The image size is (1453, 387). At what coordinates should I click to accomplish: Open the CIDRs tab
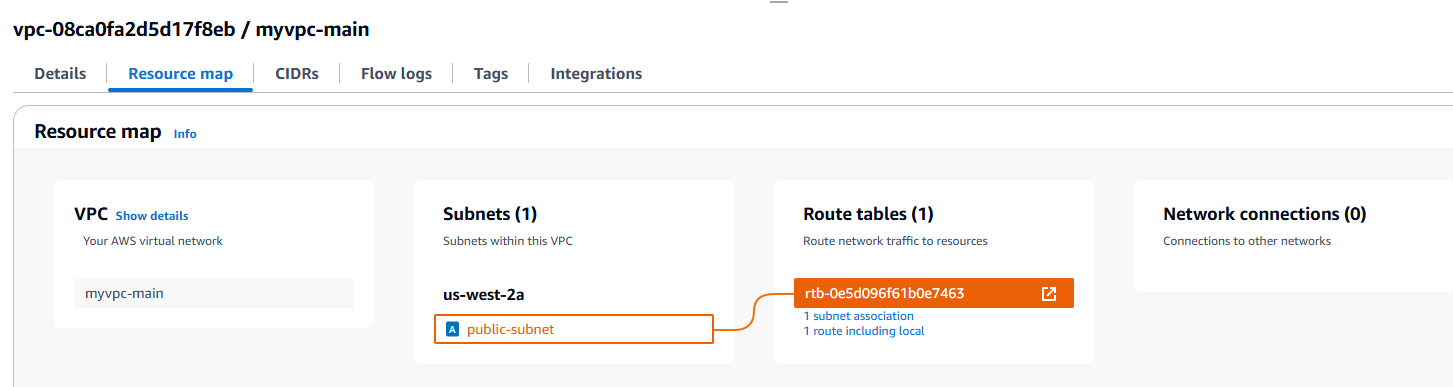click(297, 73)
